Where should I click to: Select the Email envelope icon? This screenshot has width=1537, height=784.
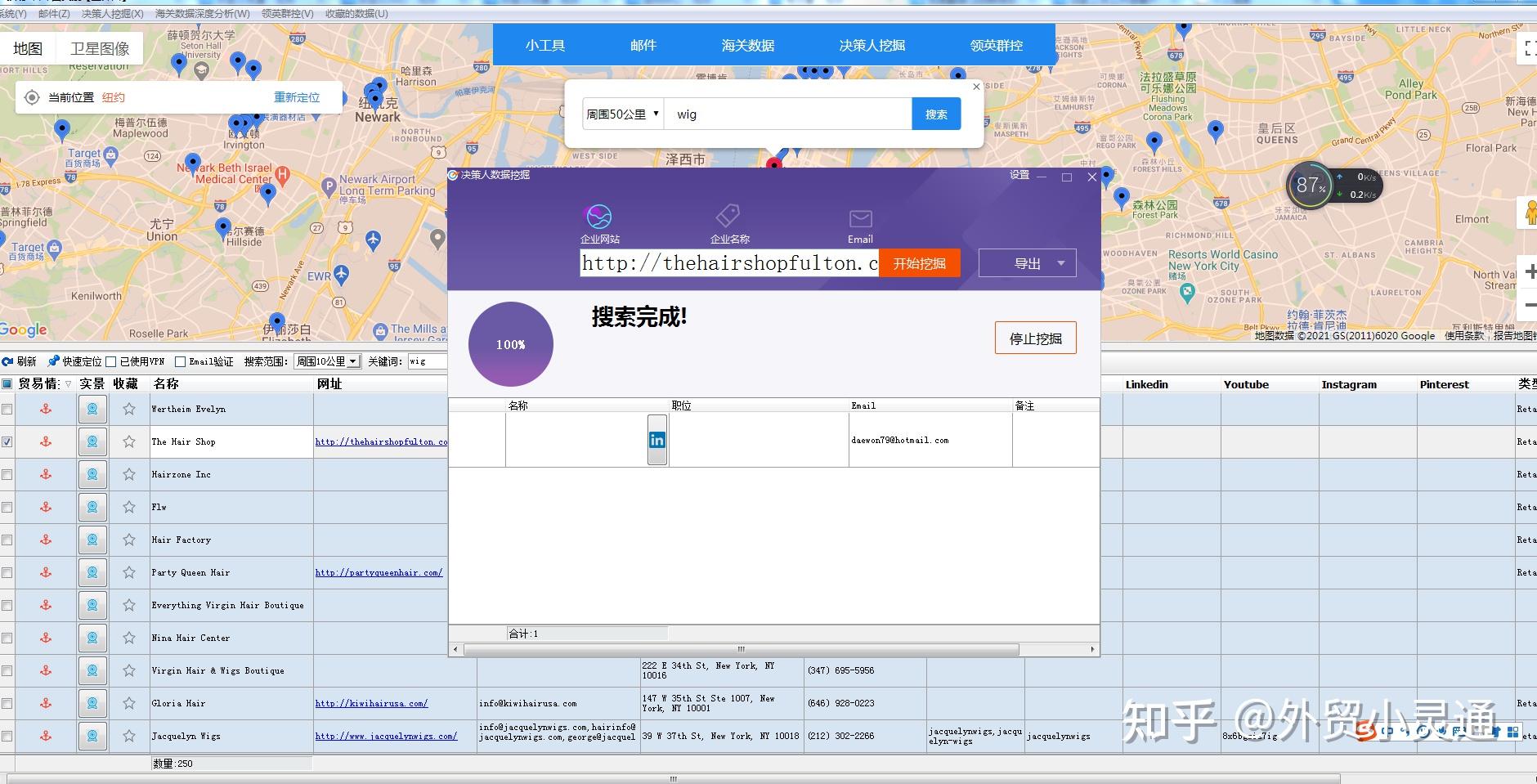click(x=860, y=218)
